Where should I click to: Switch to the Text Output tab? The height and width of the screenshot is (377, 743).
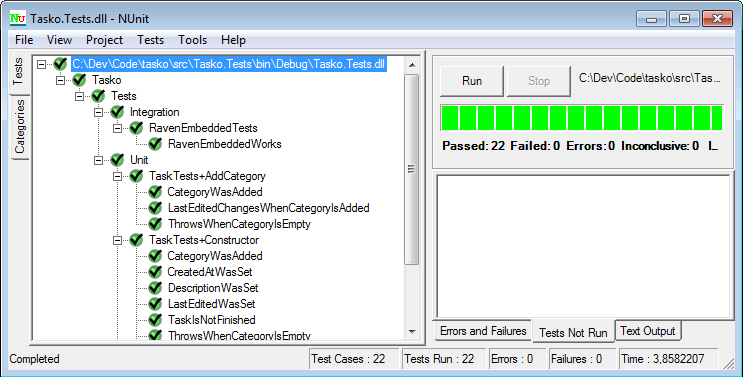click(x=648, y=331)
